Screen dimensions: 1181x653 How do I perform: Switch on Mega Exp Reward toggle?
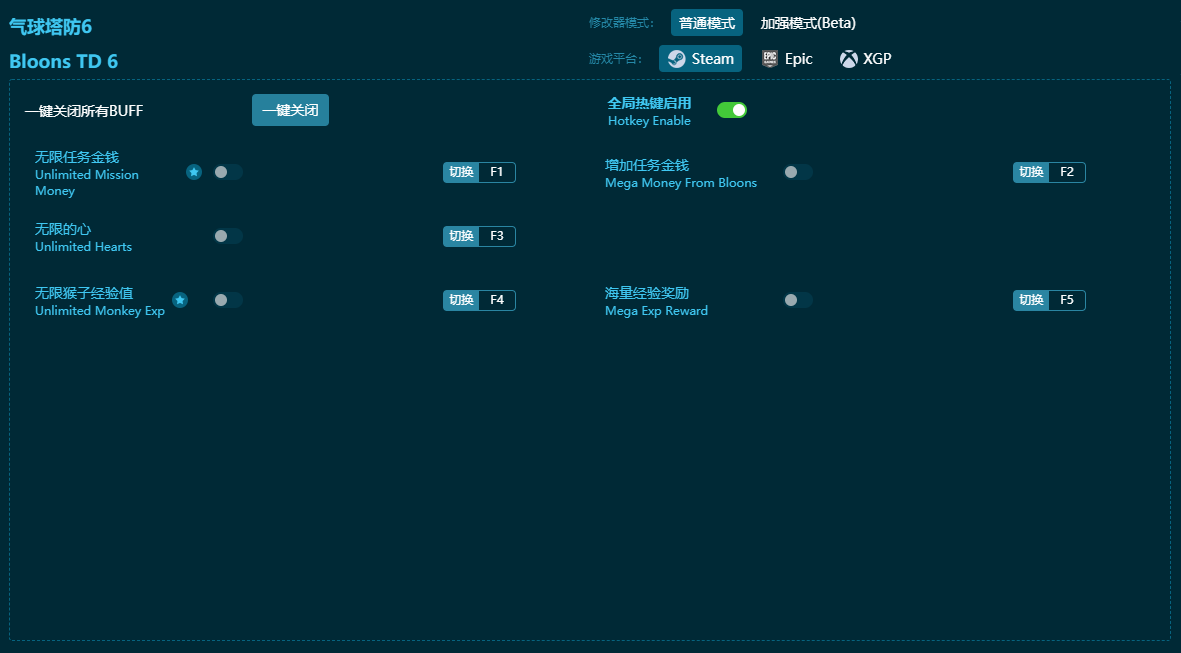[x=797, y=300]
